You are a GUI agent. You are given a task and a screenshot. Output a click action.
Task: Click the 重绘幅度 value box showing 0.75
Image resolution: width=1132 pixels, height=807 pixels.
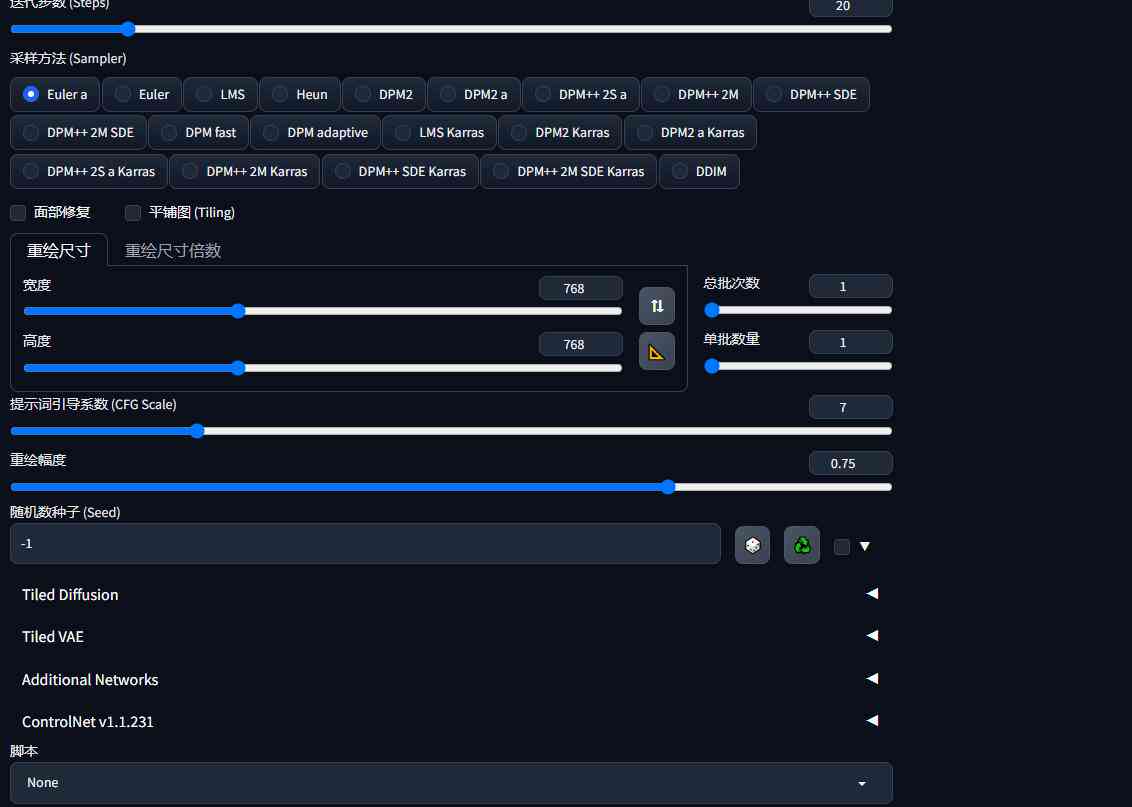(850, 463)
